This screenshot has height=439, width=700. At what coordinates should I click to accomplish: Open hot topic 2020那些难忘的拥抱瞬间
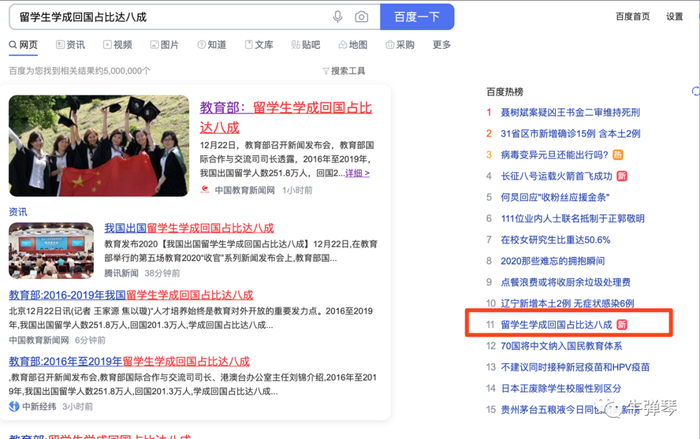coord(553,261)
